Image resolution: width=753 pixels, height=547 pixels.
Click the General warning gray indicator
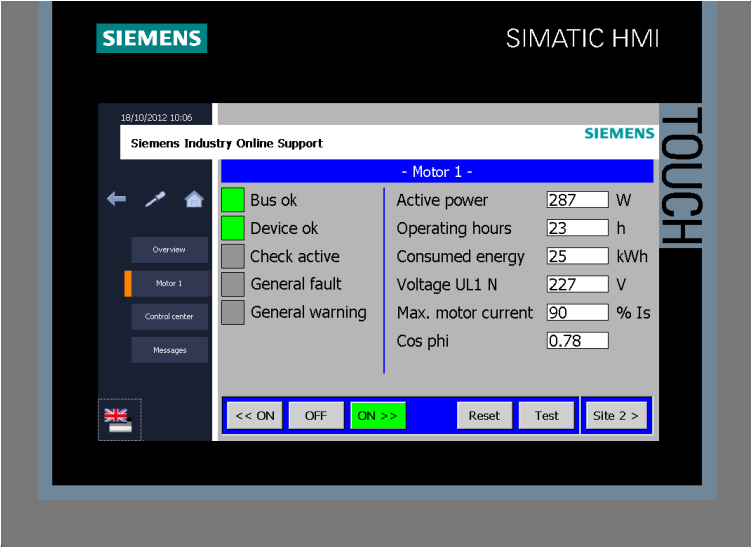[233, 313]
